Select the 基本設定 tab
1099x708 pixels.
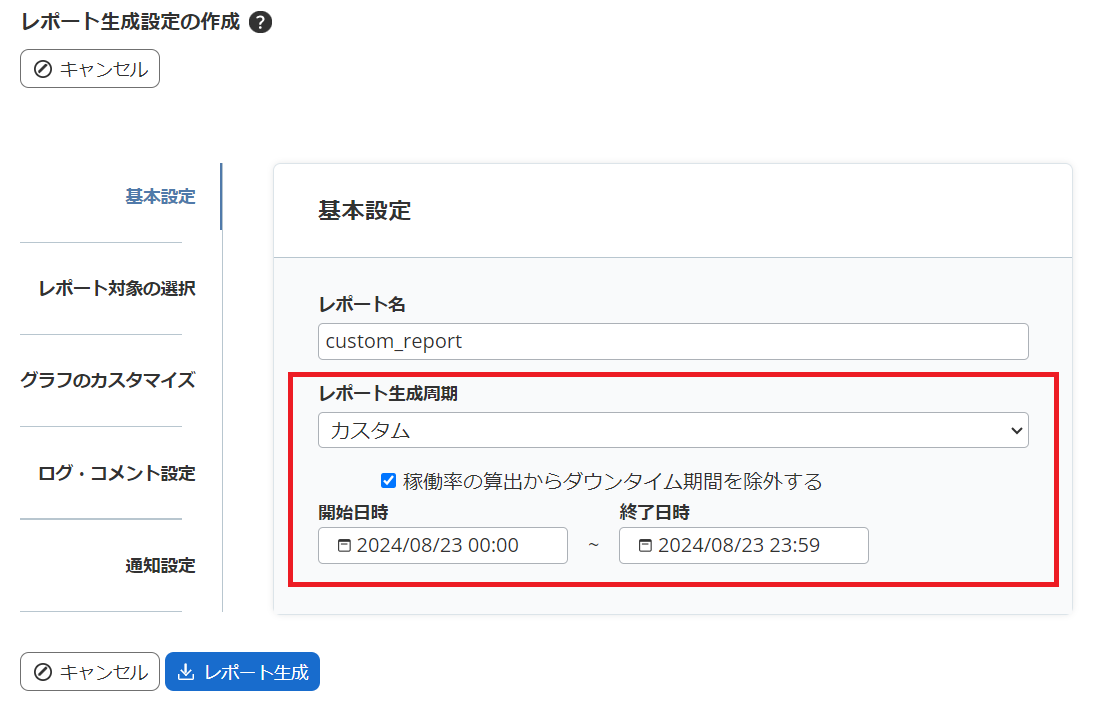[x=160, y=196]
